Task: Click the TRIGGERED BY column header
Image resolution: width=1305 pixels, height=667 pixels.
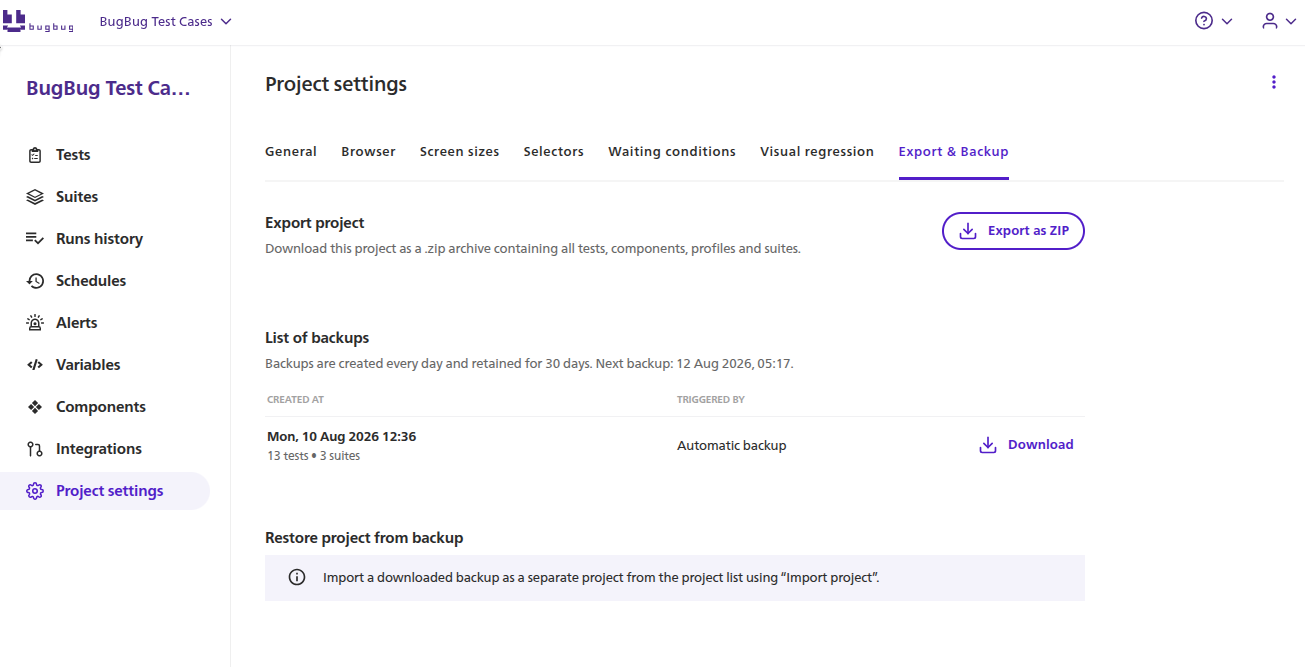Action: (711, 400)
